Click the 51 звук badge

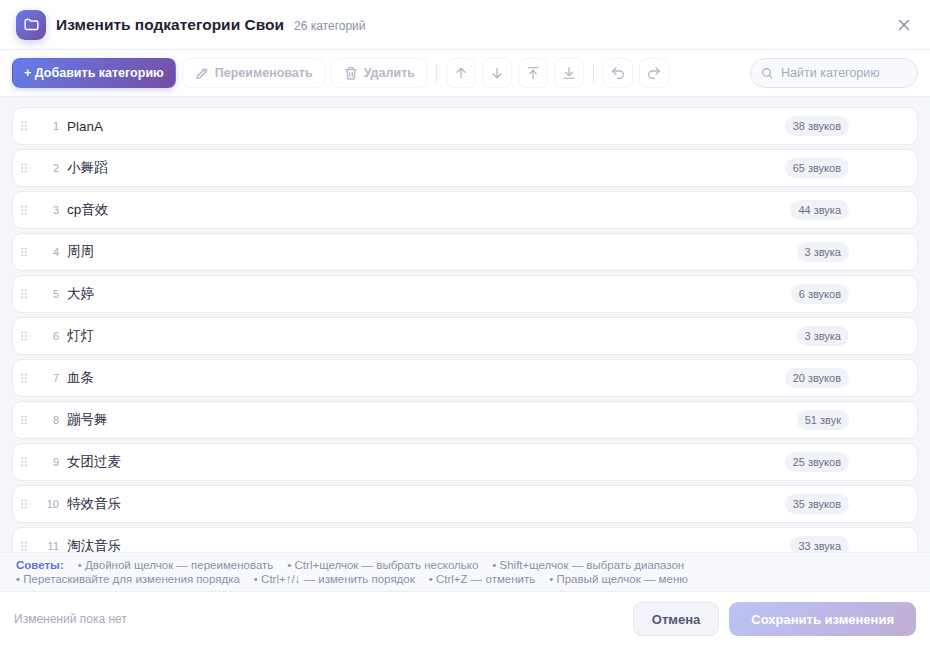tap(823, 420)
